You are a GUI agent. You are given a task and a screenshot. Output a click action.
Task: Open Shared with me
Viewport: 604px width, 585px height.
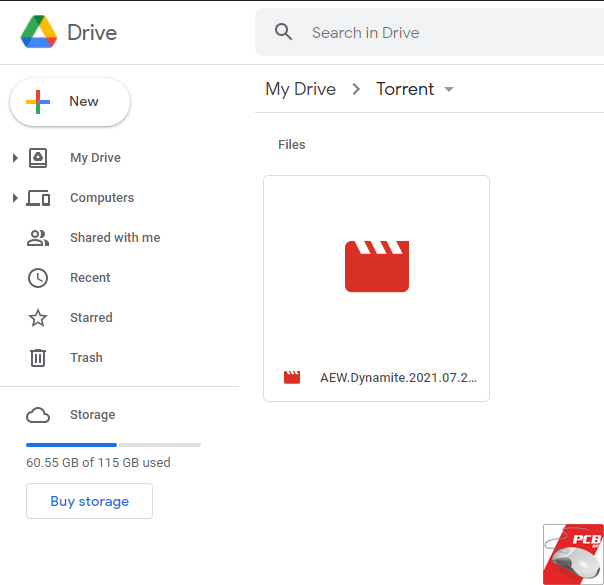(x=115, y=238)
